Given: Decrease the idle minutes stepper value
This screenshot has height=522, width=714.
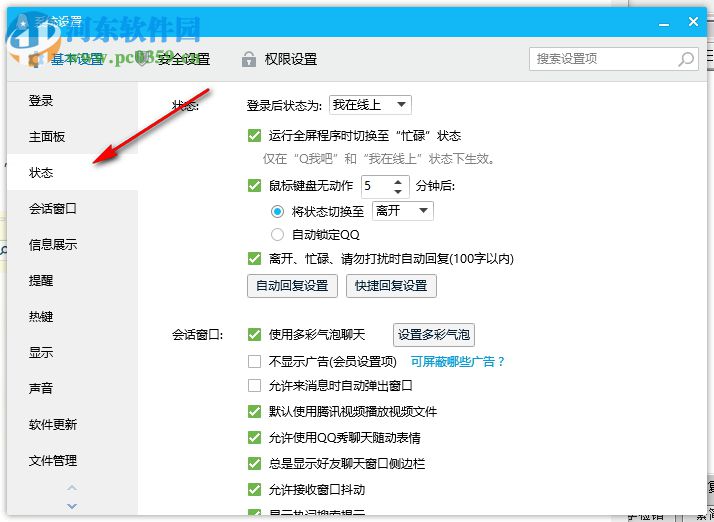Looking at the screenshot, I should (x=398, y=191).
